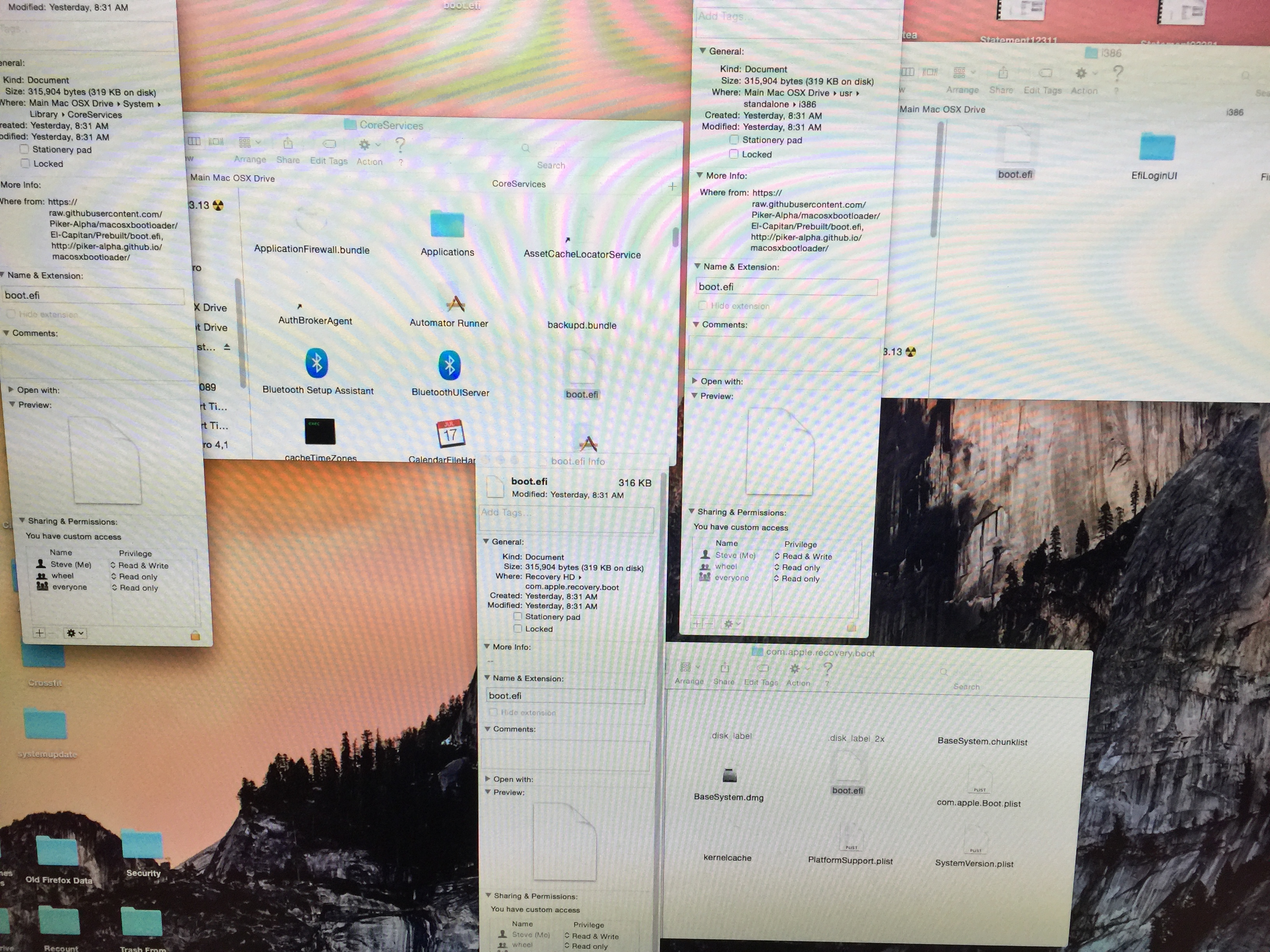Click Action gear in CoreServices toolbar
1270x952 pixels.
click(x=365, y=145)
